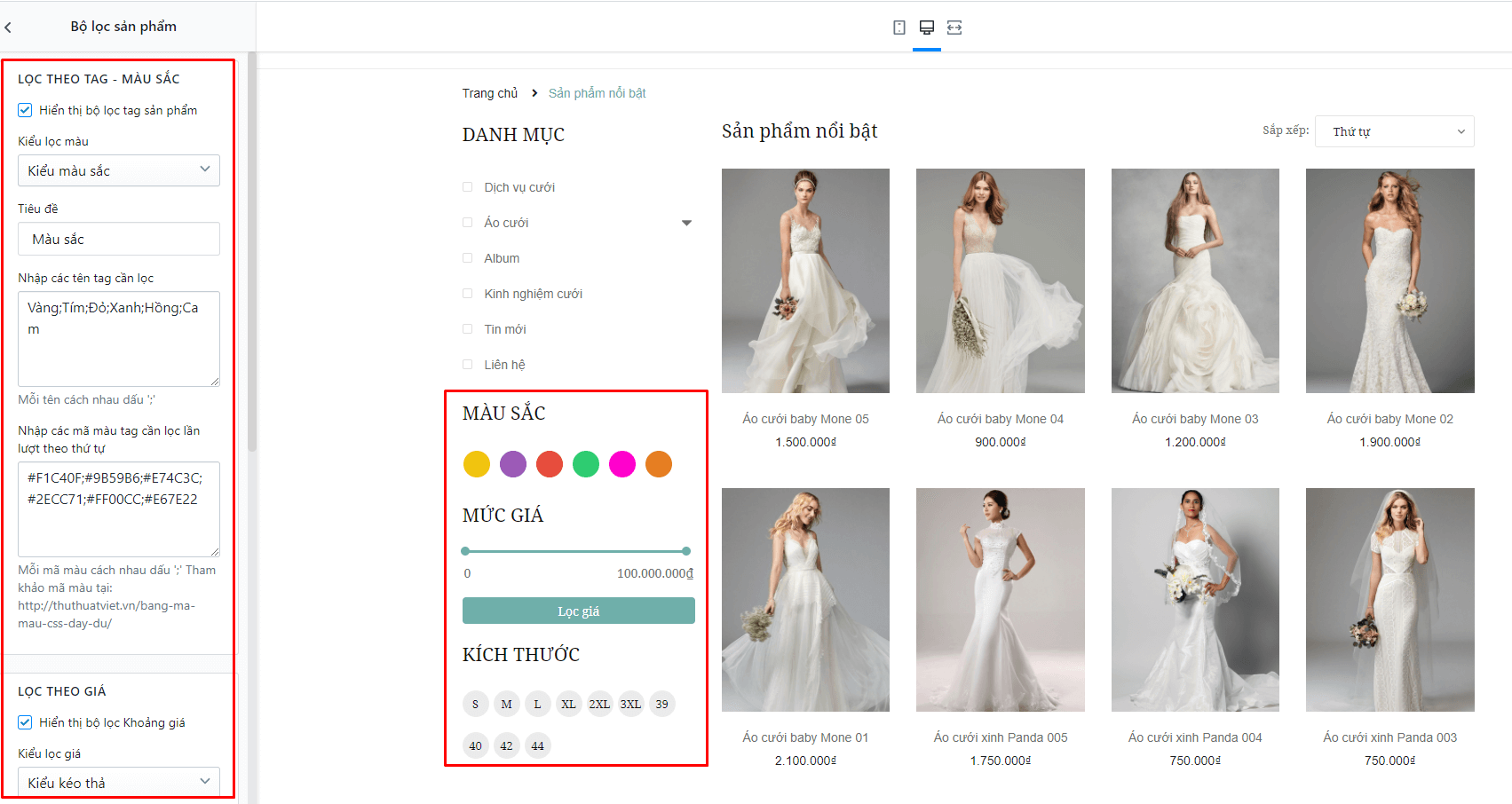Toggle Hiển thị bộ lọc Khoảng giá checkbox

point(25,722)
